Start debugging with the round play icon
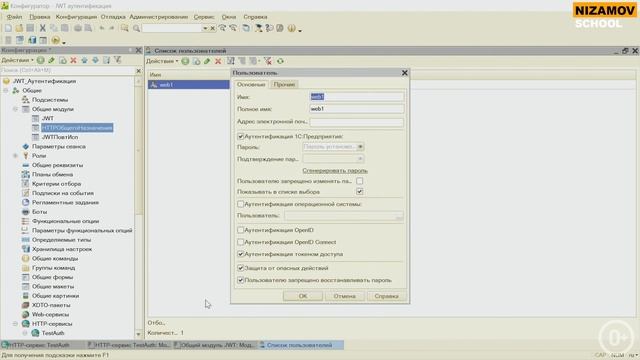Image resolution: width=640 pixels, height=360 pixels. coord(56,40)
